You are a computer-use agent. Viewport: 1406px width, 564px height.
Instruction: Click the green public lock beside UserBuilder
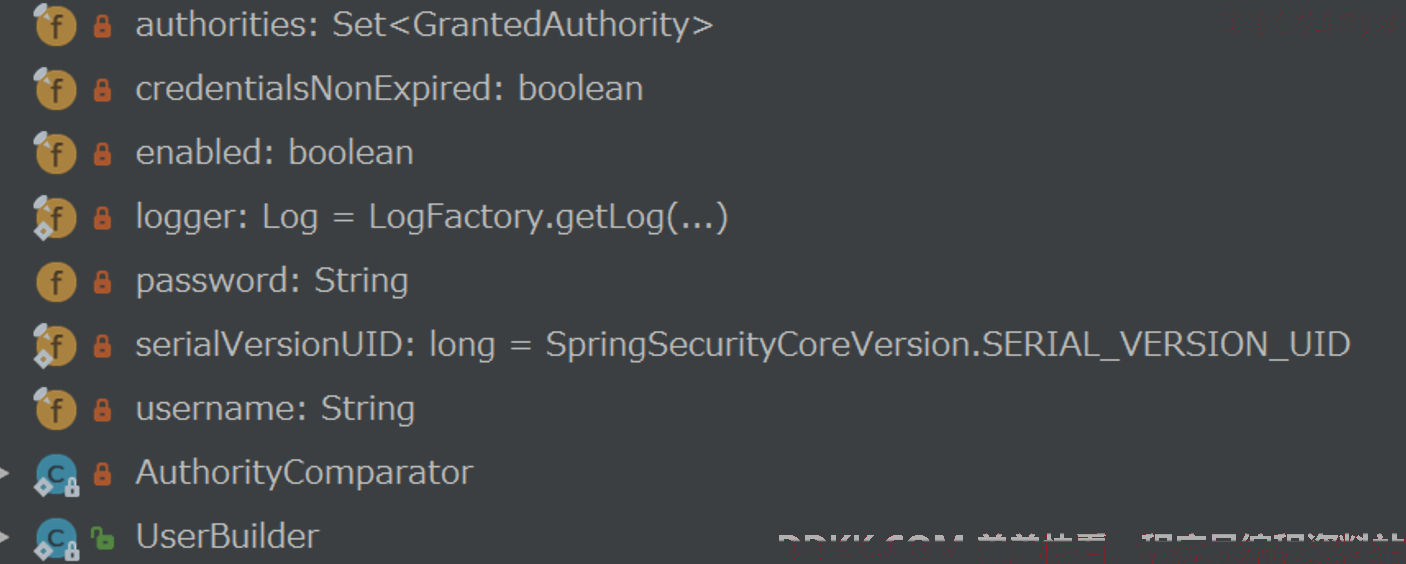tap(102, 538)
